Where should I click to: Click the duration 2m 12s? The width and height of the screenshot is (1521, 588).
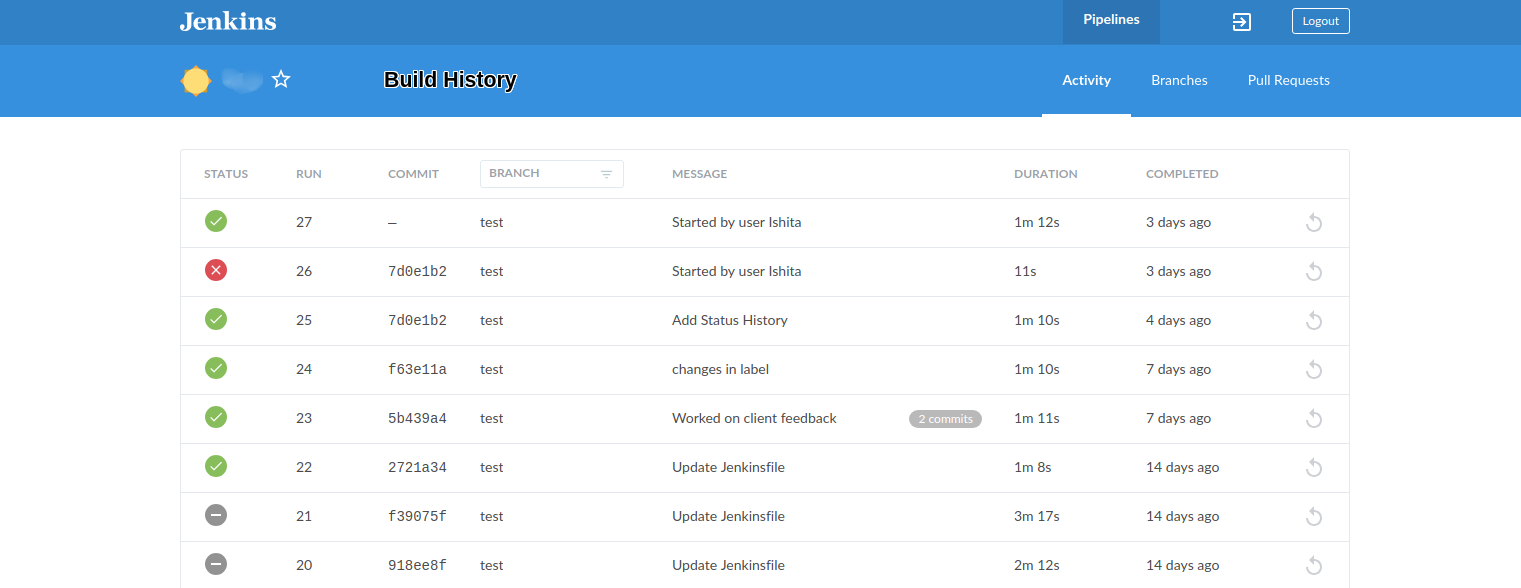tap(1037, 565)
